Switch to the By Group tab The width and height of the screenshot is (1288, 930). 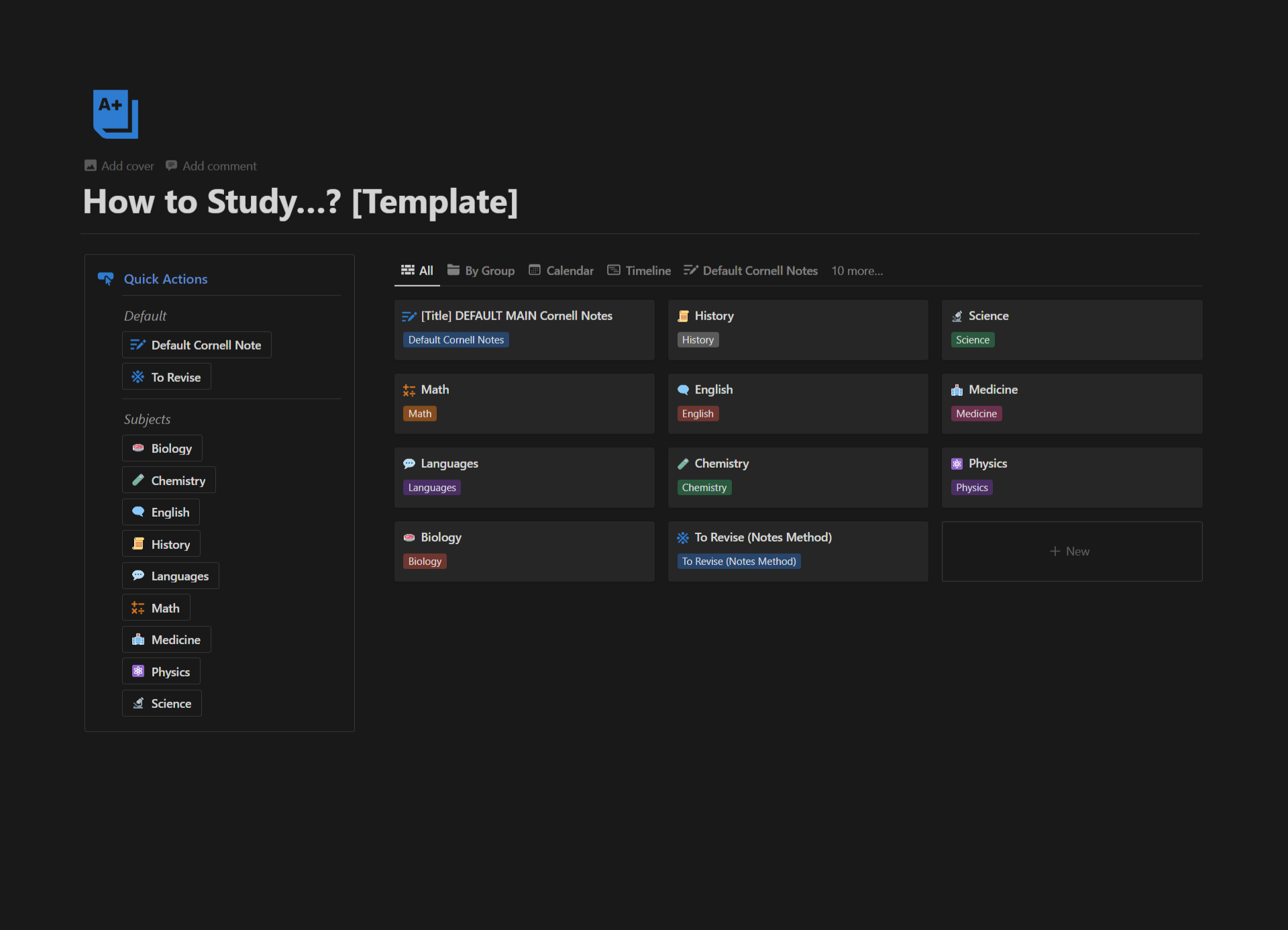pos(481,270)
